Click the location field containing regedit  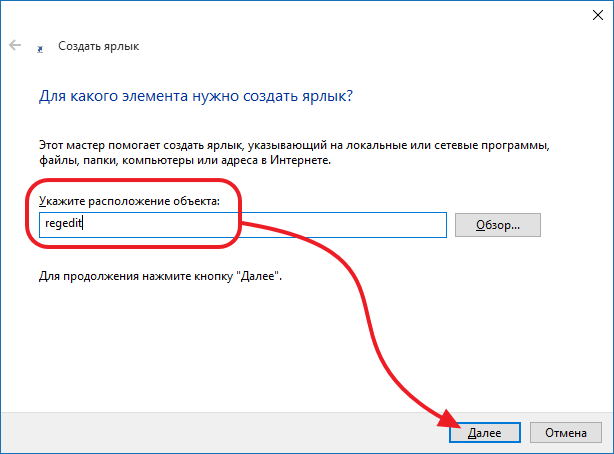[x=243, y=225]
